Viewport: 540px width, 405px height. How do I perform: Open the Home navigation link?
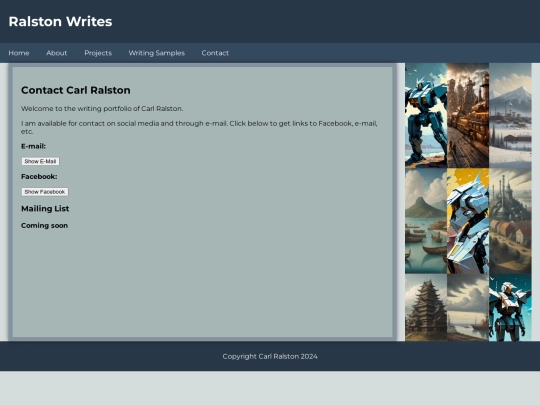click(x=19, y=53)
